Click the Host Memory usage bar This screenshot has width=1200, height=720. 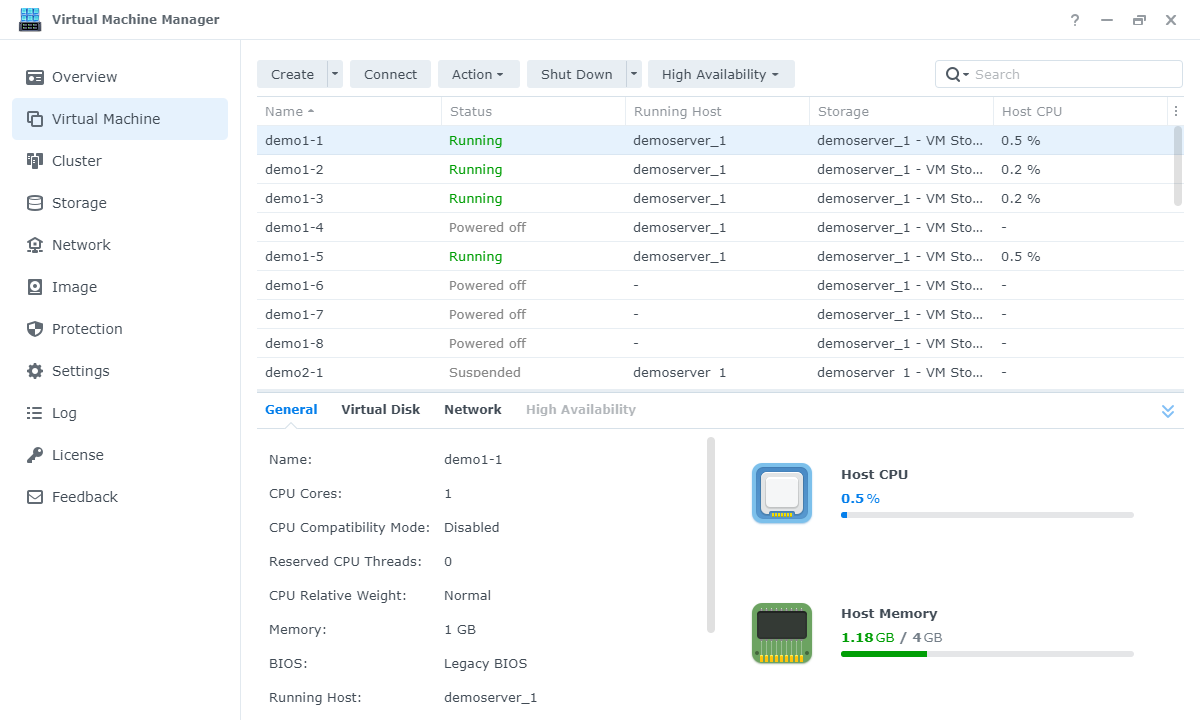[x=987, y=654]
